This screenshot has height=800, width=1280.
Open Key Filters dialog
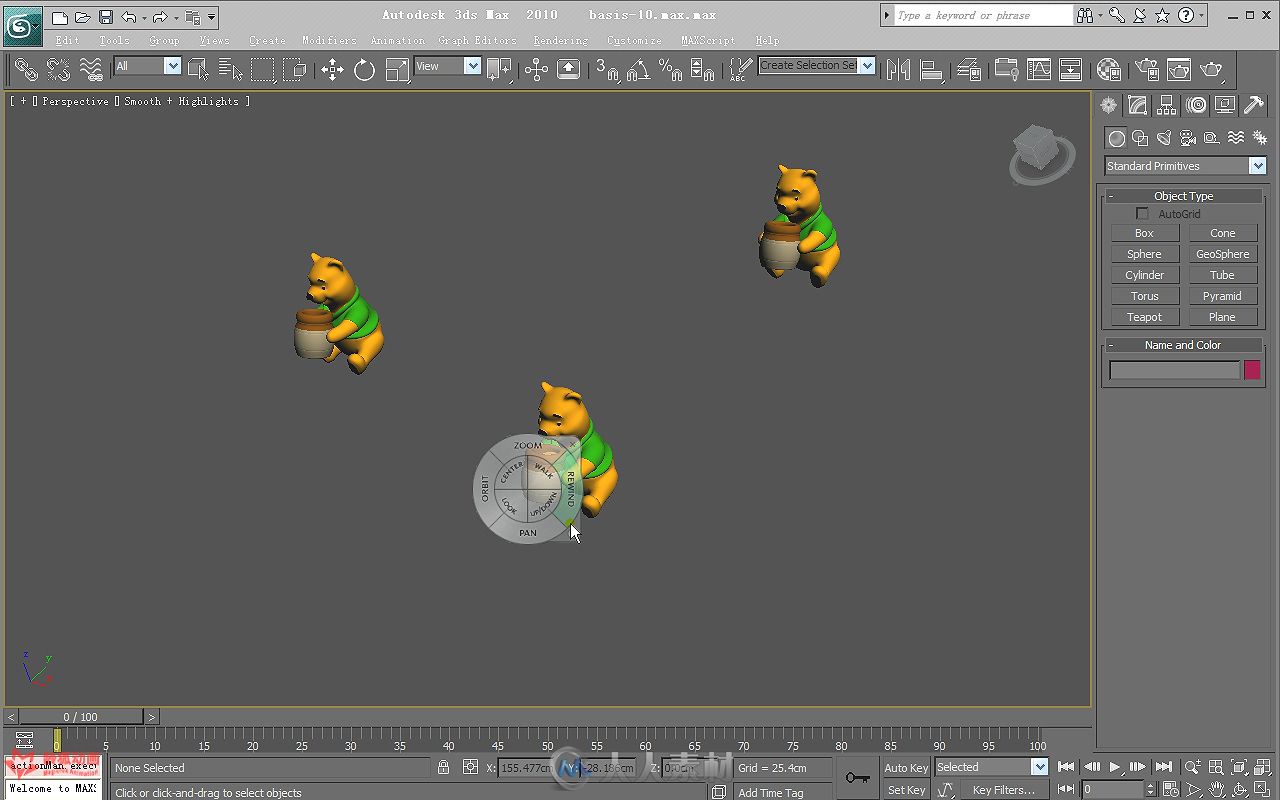click(x=1003, y=790)
